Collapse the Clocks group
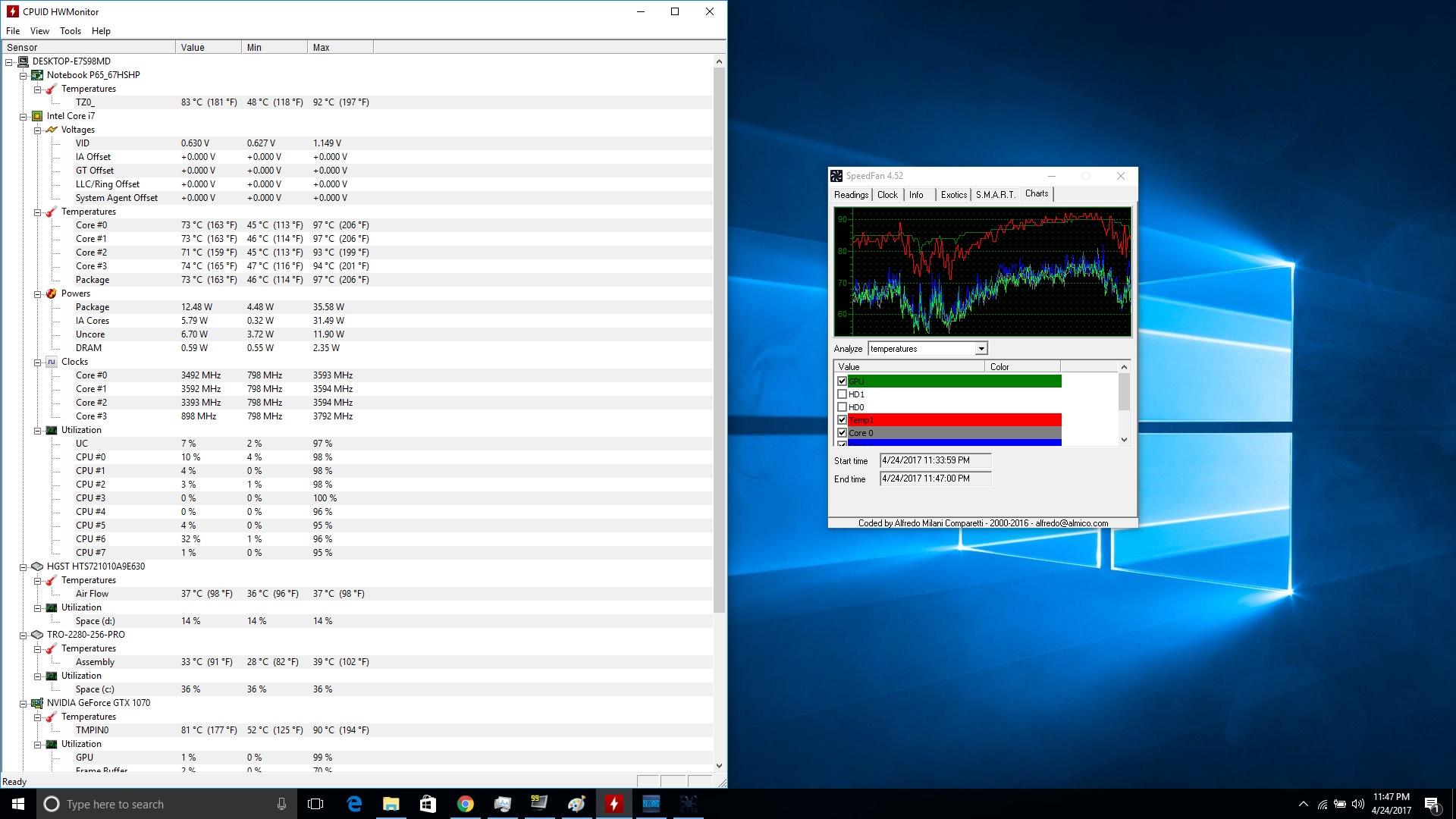1456x819 pixels. (37, 362)
